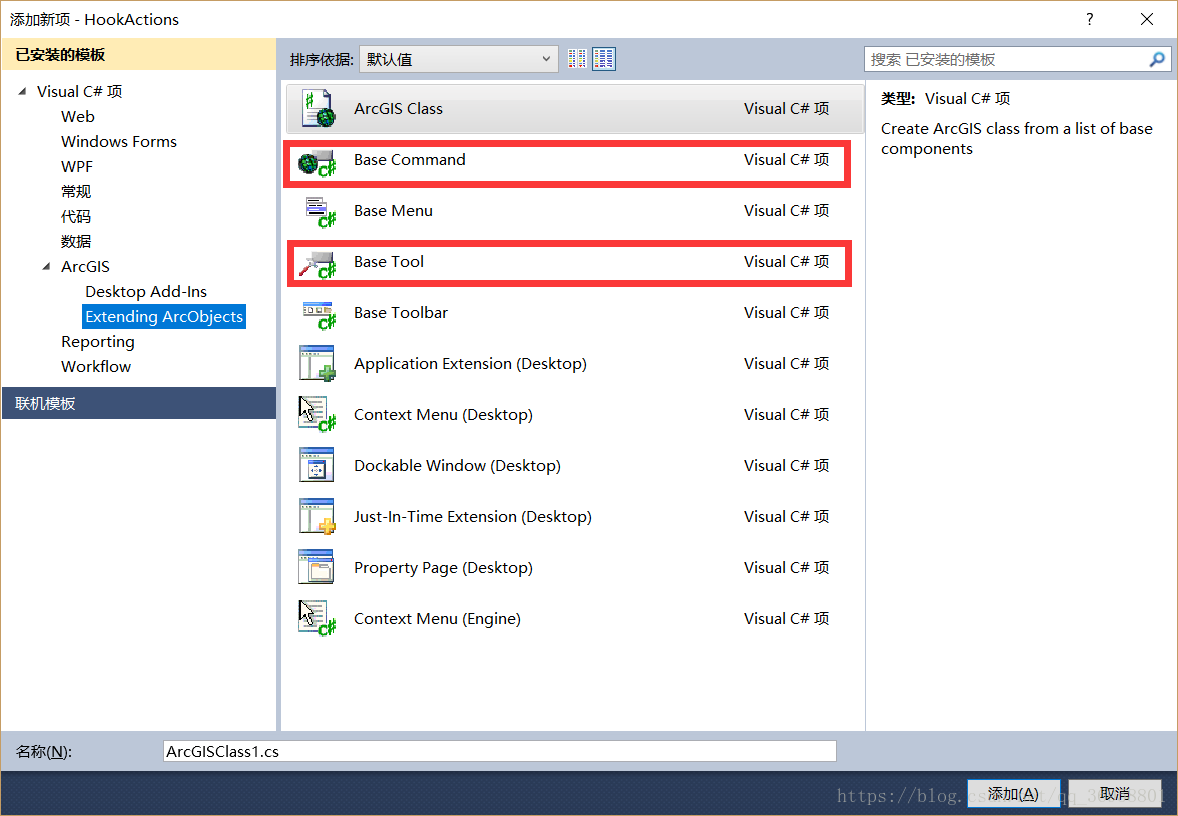
Task: Select the Base Toolbar template name
Action: click(400, 313)
